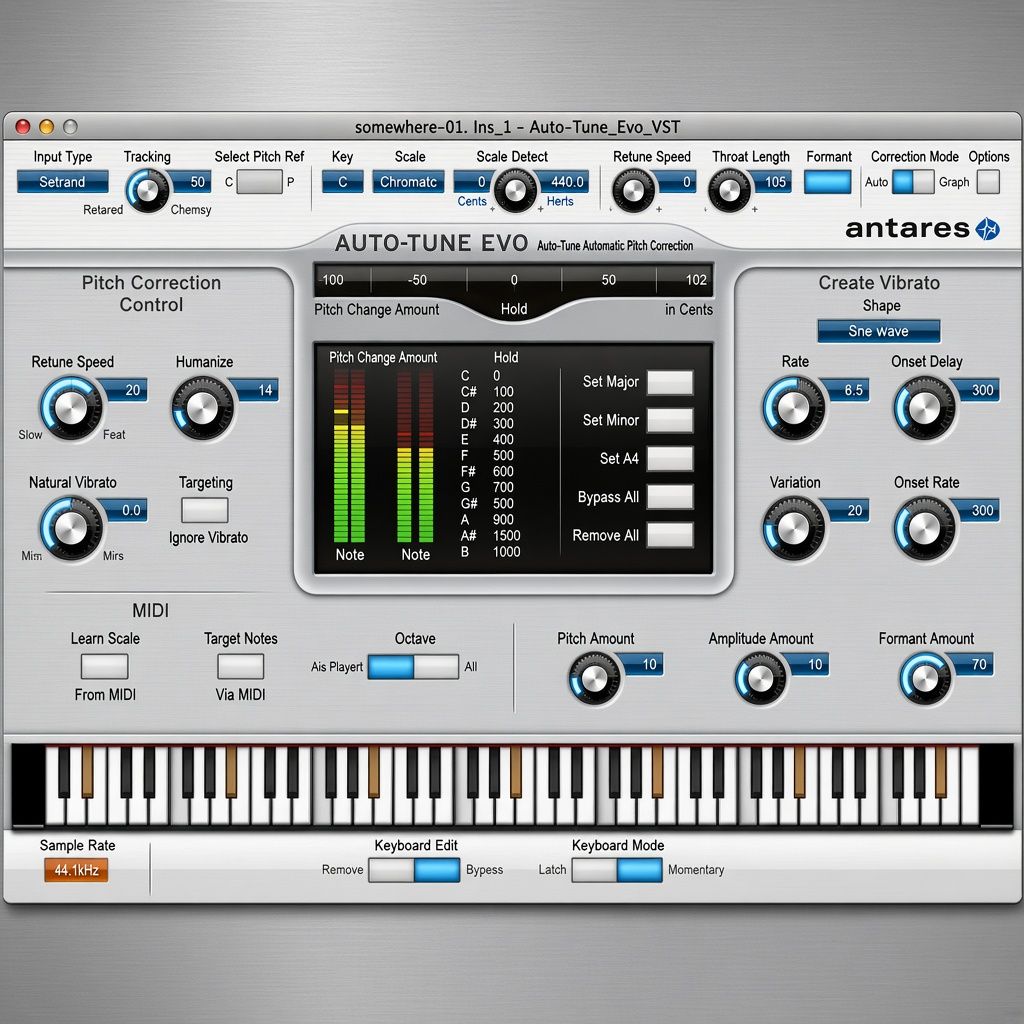
Task: Toggle the Formant button
Action: (x=827, y=182)
